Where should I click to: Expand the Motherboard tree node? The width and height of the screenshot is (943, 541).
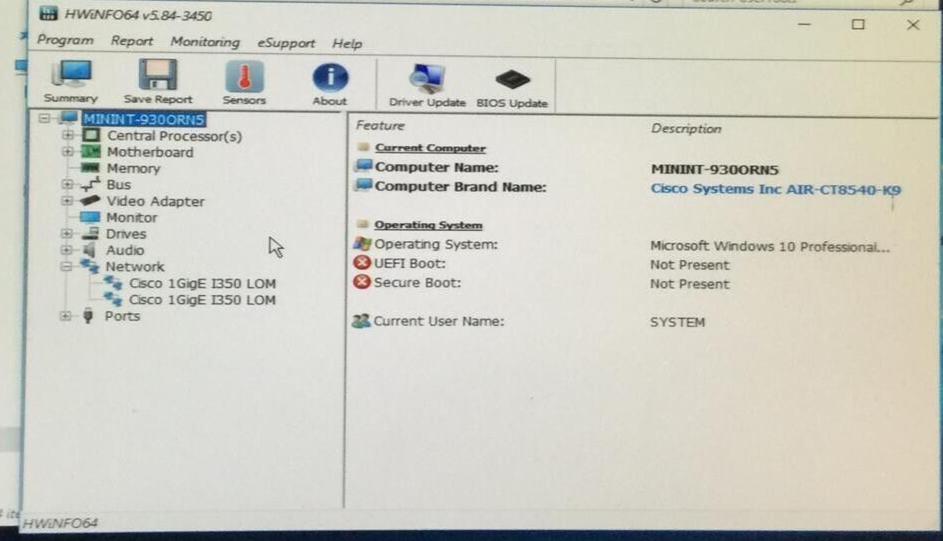(67, 152)
